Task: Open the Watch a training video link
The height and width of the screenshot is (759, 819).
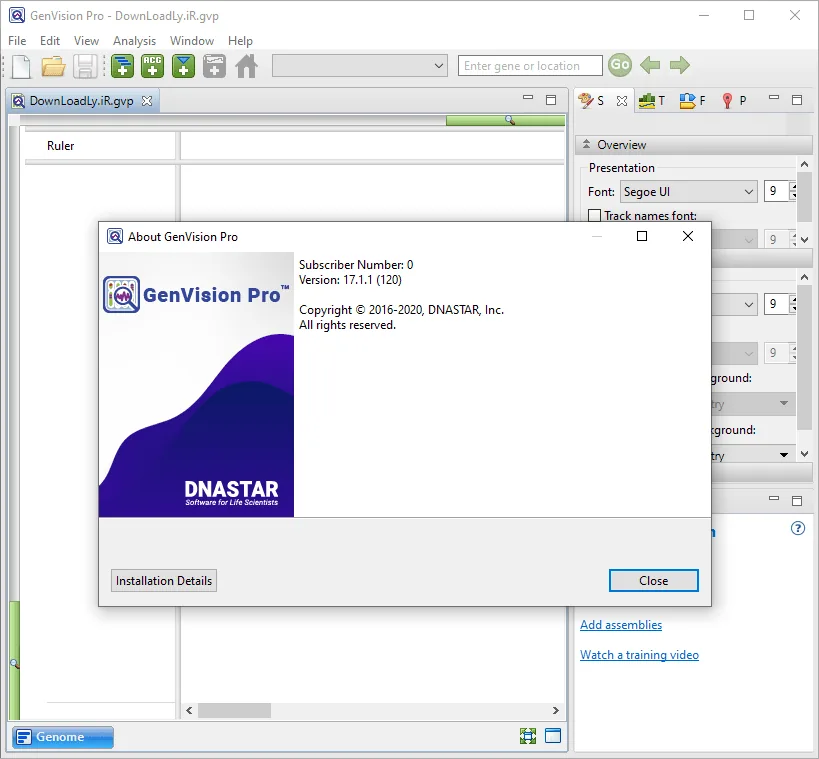Action: coord(639,655)
